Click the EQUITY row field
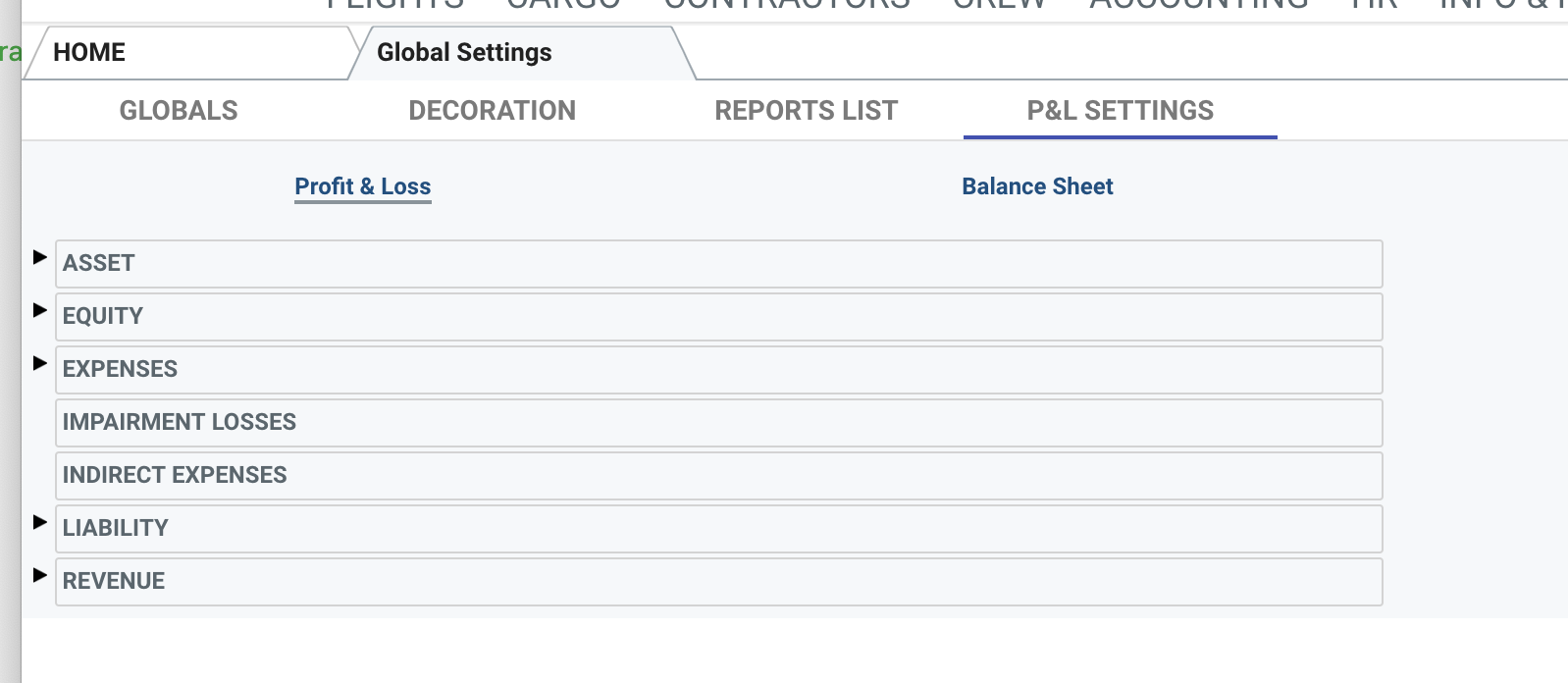 (718, 317)
